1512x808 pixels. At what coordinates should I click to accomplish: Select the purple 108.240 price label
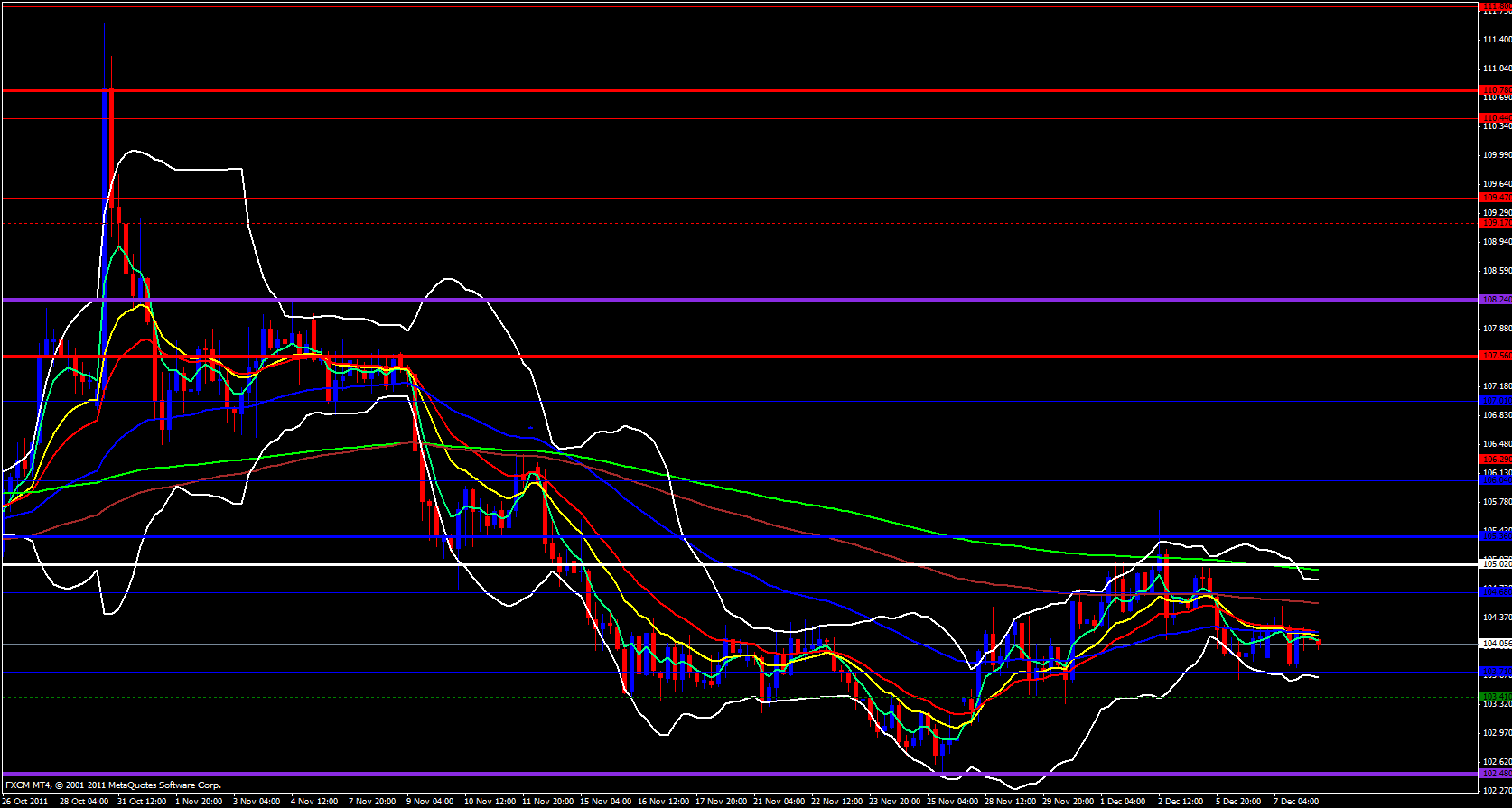click(x=1496, y=300)
